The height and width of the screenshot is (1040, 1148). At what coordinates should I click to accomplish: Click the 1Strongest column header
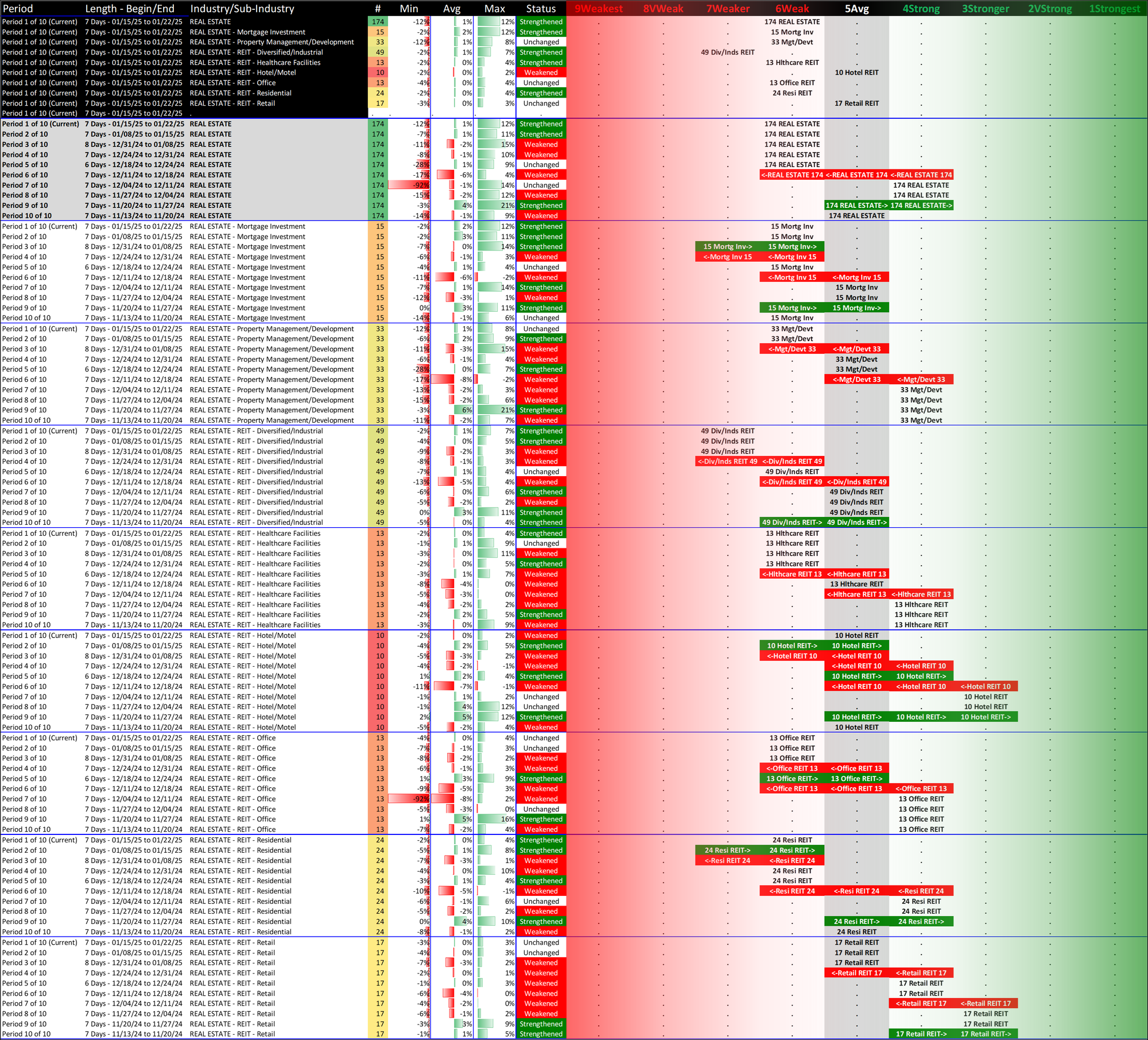pyautogui.click(x=1114, y=9)
